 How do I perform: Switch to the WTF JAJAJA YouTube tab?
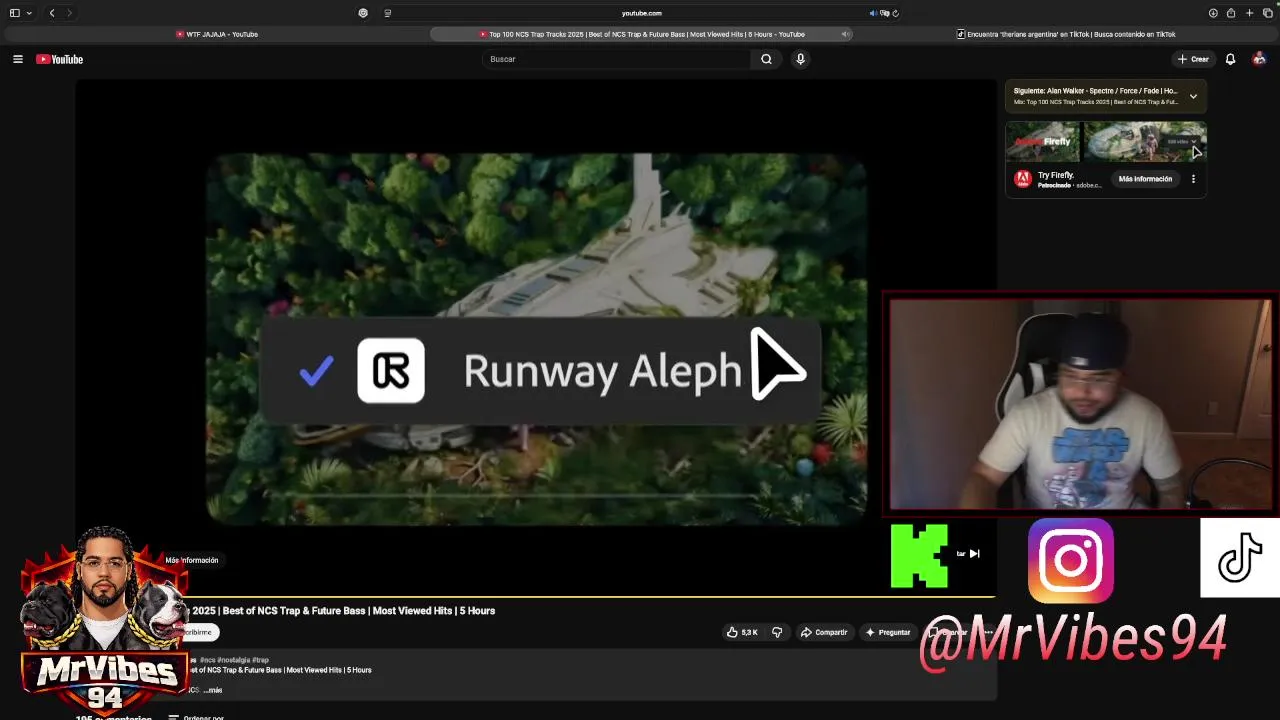217,34
